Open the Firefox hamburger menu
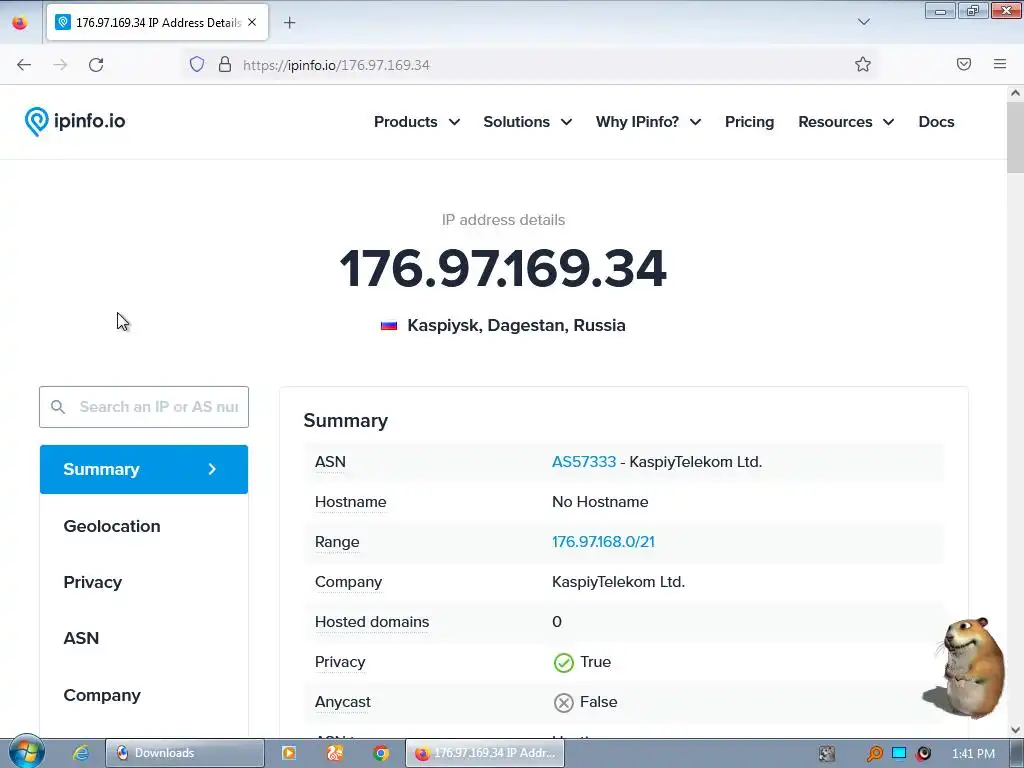The image size is (1024, 768). 1000,64
